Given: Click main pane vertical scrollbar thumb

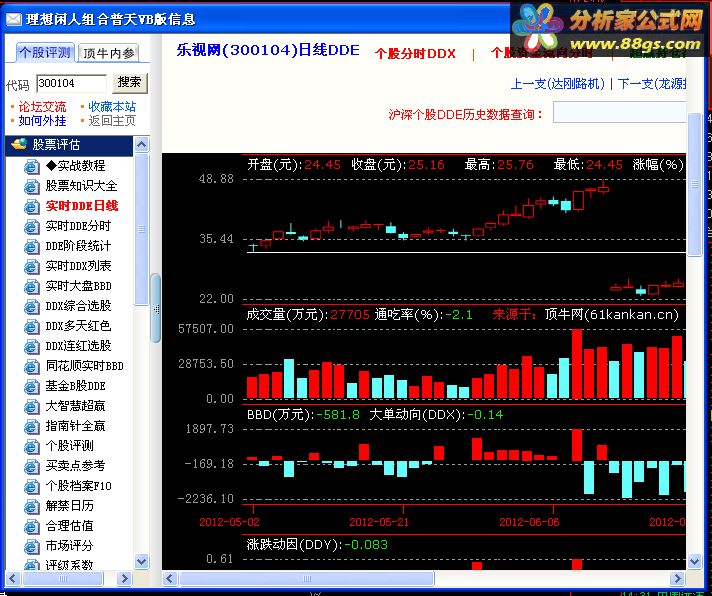Looking at the screenshot, I should pos(694,184).
